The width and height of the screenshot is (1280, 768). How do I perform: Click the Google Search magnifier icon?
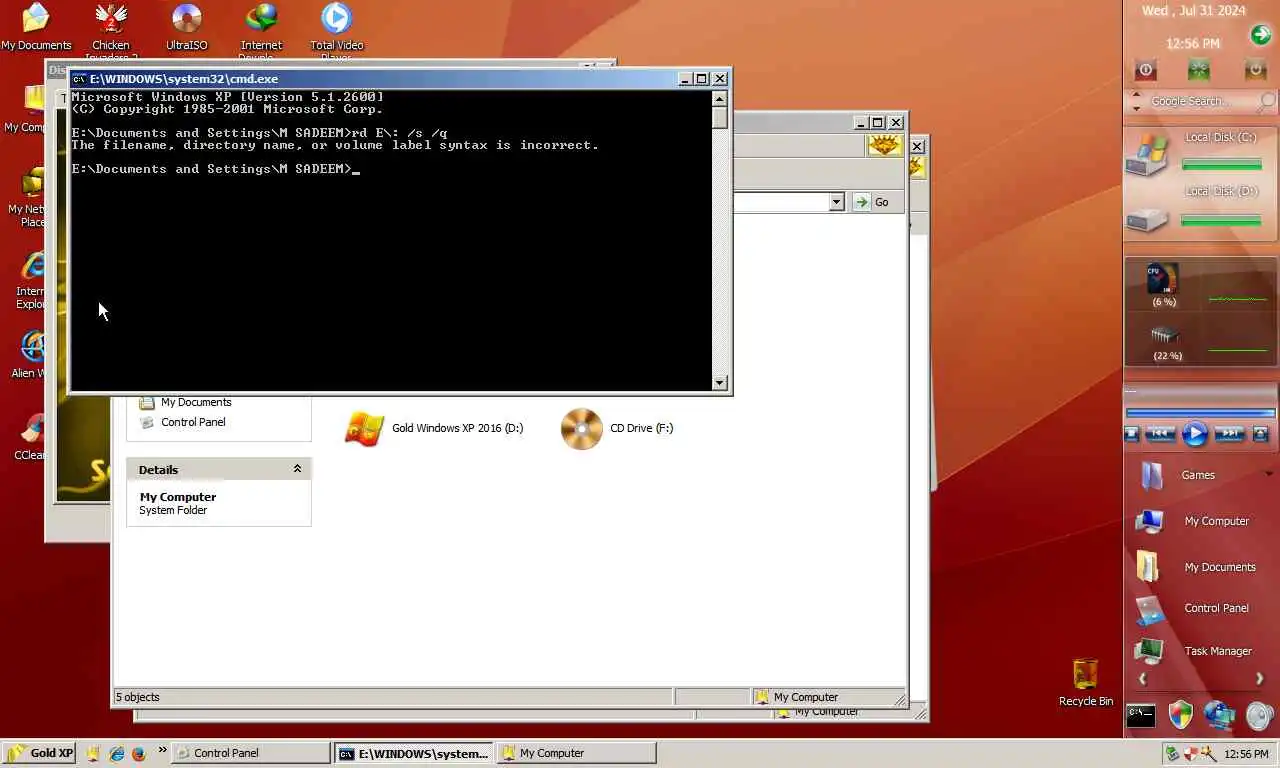pyautogui.click(x=1267, y=101)
